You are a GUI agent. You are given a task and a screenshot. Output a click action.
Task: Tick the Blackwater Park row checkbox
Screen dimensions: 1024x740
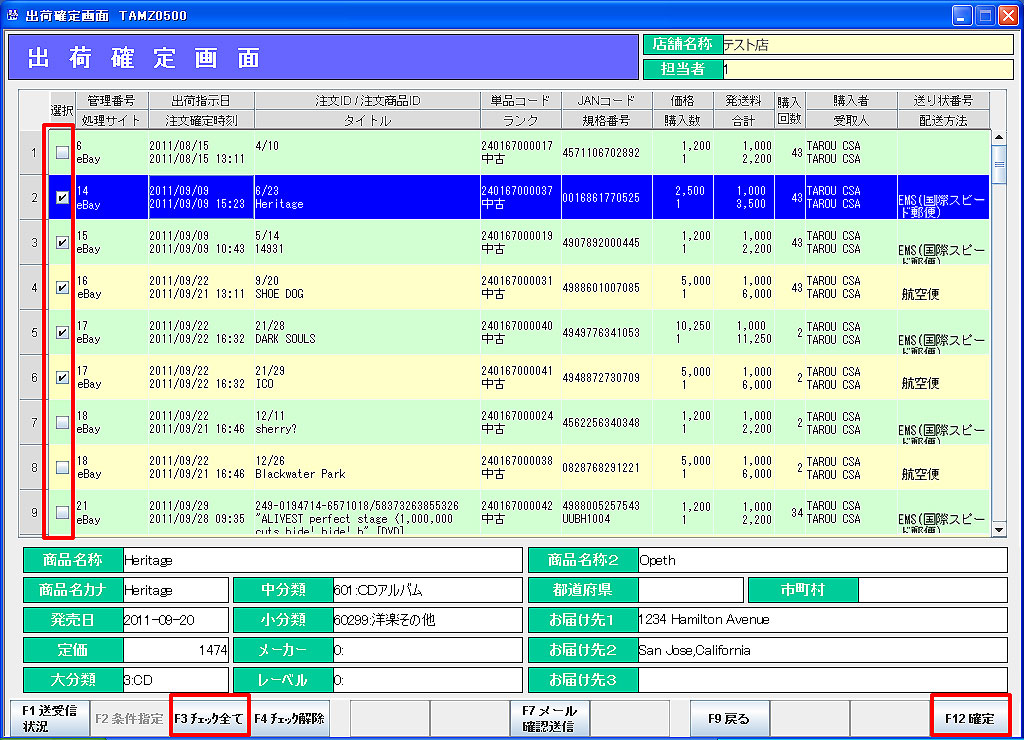point(63,467)
